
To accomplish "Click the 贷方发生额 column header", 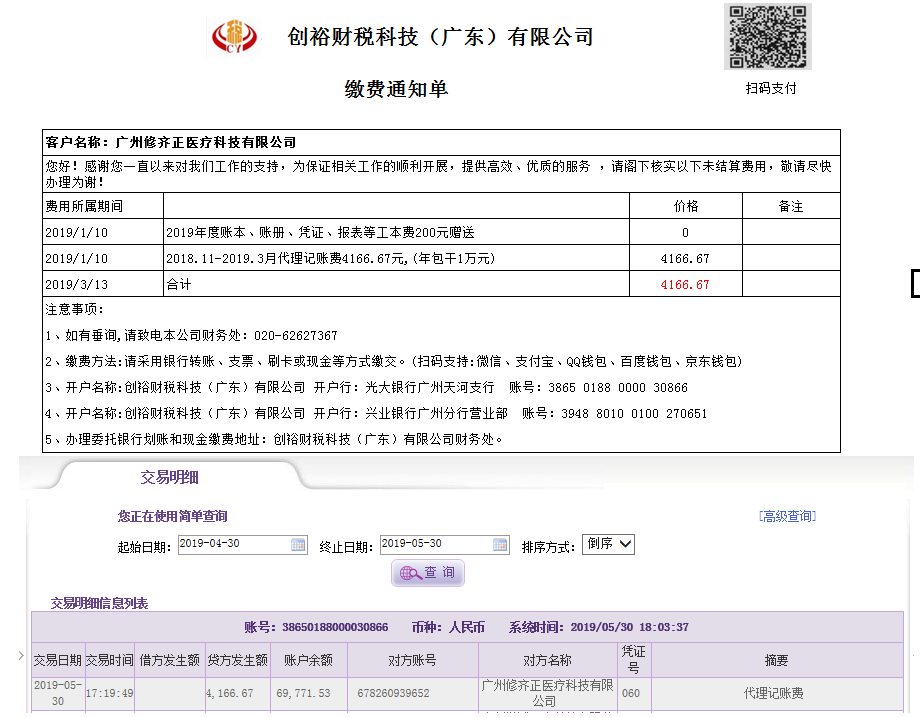I will 238,661.
